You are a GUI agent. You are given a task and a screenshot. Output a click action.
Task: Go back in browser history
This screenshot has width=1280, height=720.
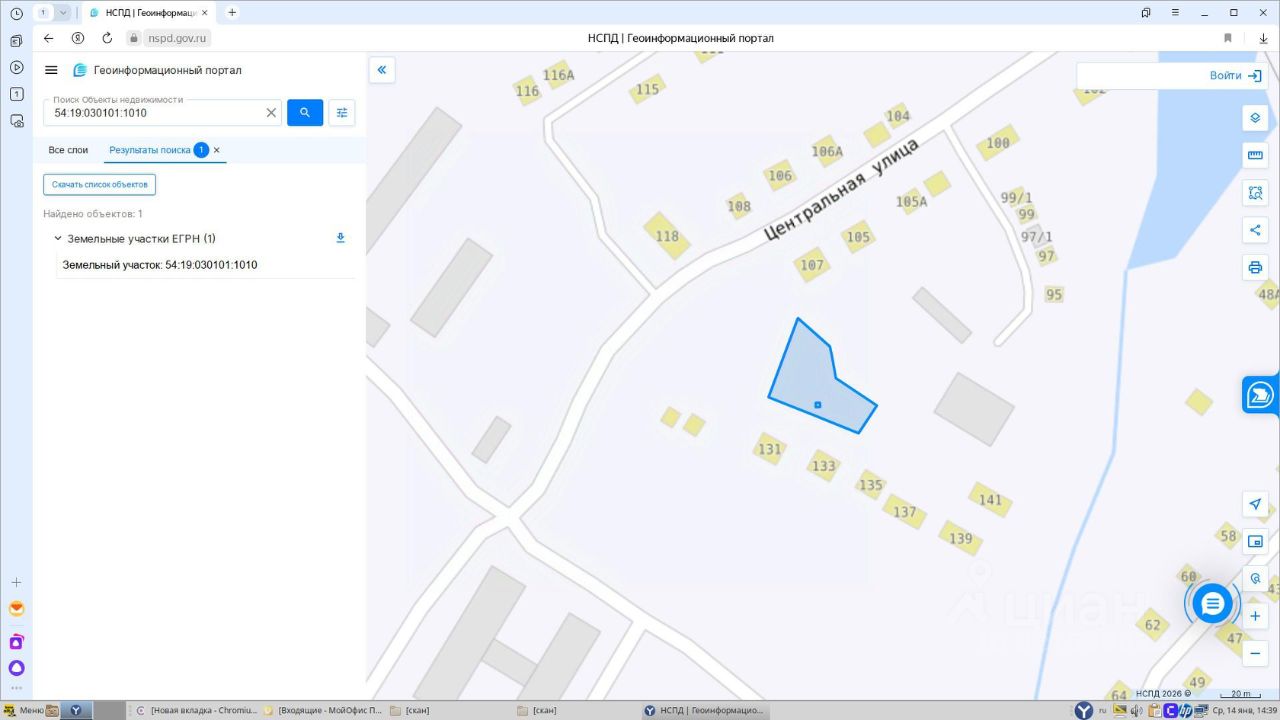point(49,38)
